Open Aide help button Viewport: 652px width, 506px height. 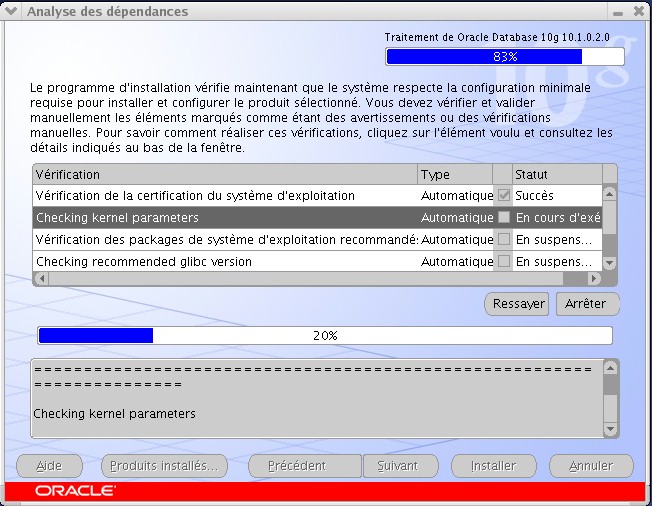click(x=49, y=466)
